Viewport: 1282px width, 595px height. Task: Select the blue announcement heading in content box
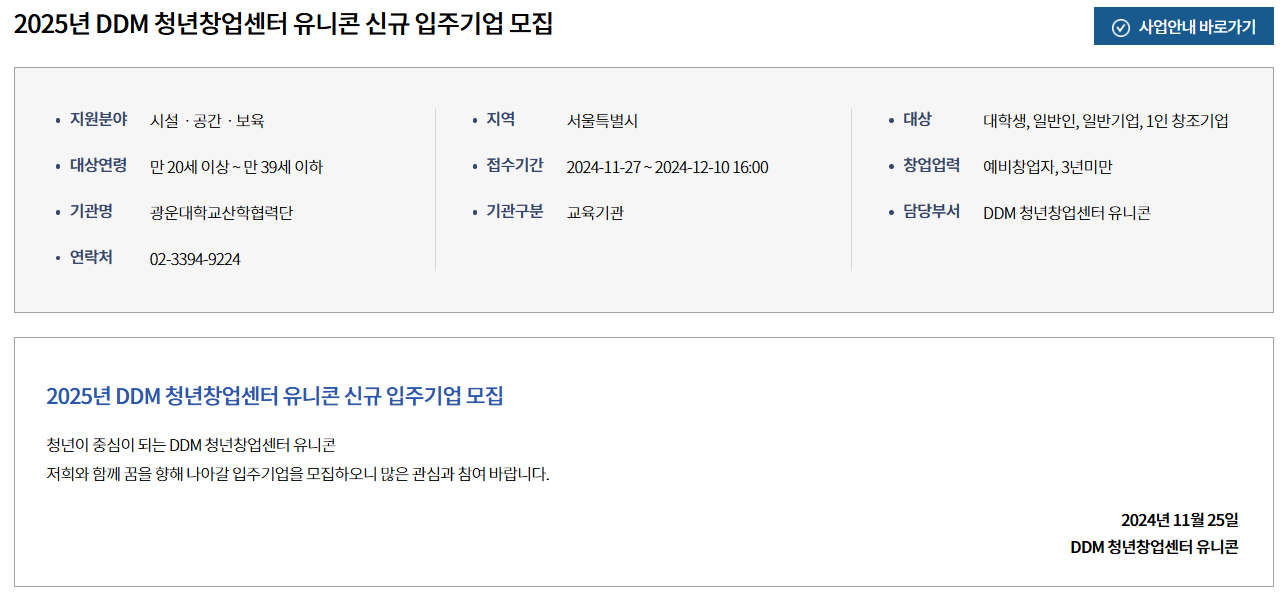tap(275, 396)
